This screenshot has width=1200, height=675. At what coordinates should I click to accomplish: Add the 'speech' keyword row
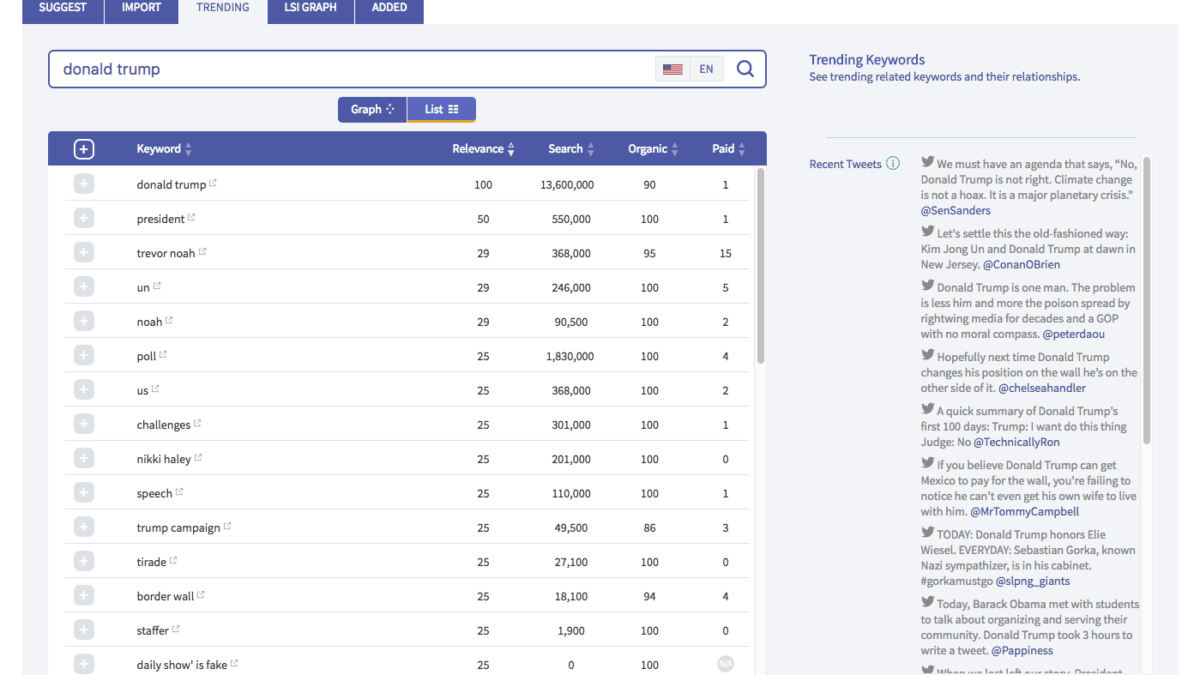(84, 493)
